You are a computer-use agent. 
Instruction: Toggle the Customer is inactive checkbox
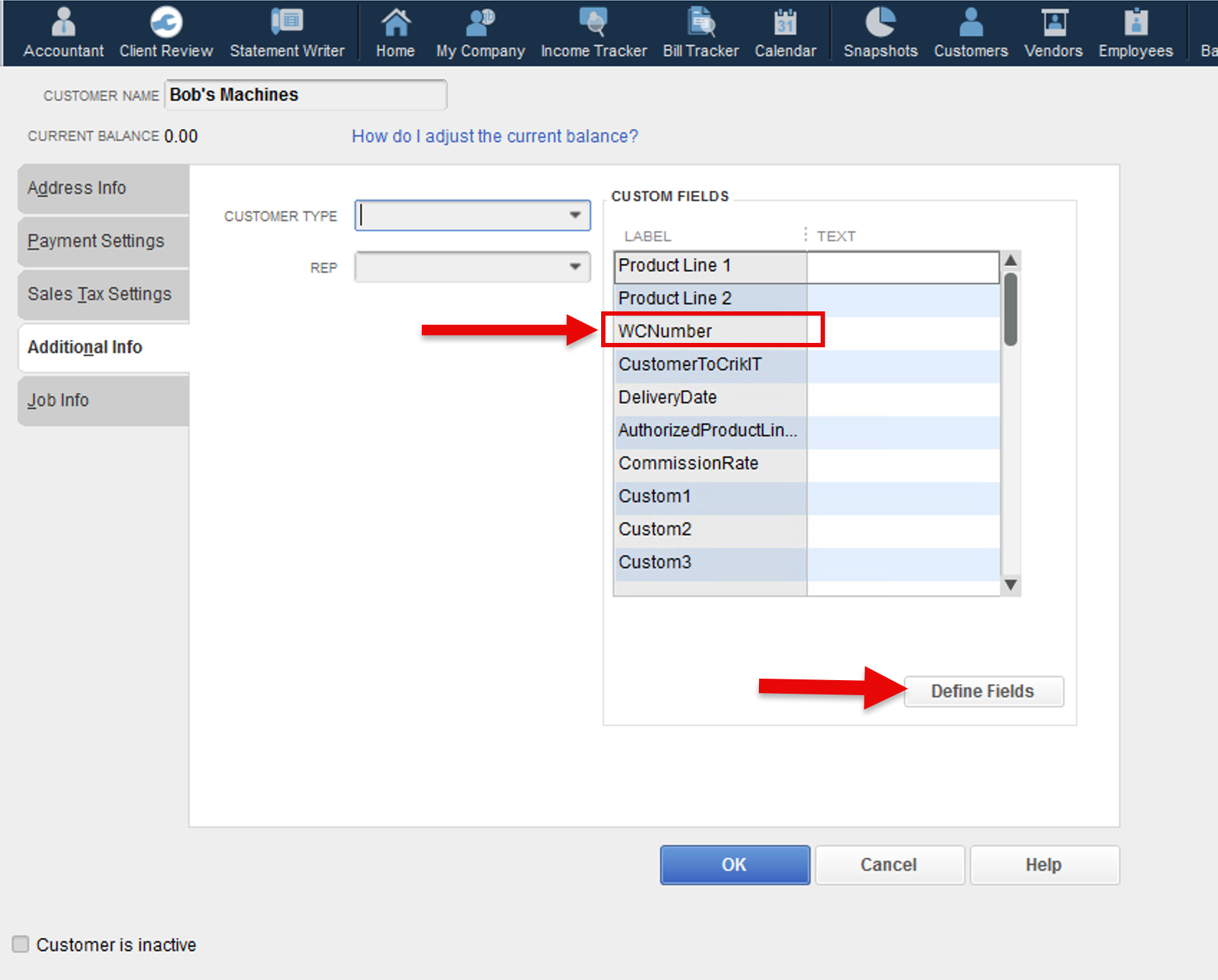(x=21, y=944)
